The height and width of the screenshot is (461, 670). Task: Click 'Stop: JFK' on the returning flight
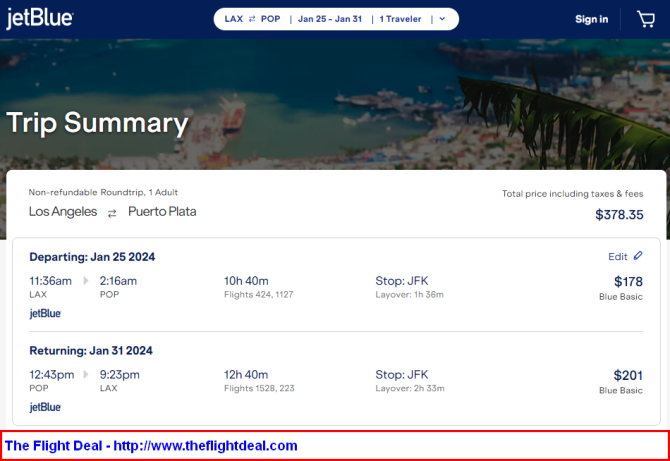(x=402, y=374)
